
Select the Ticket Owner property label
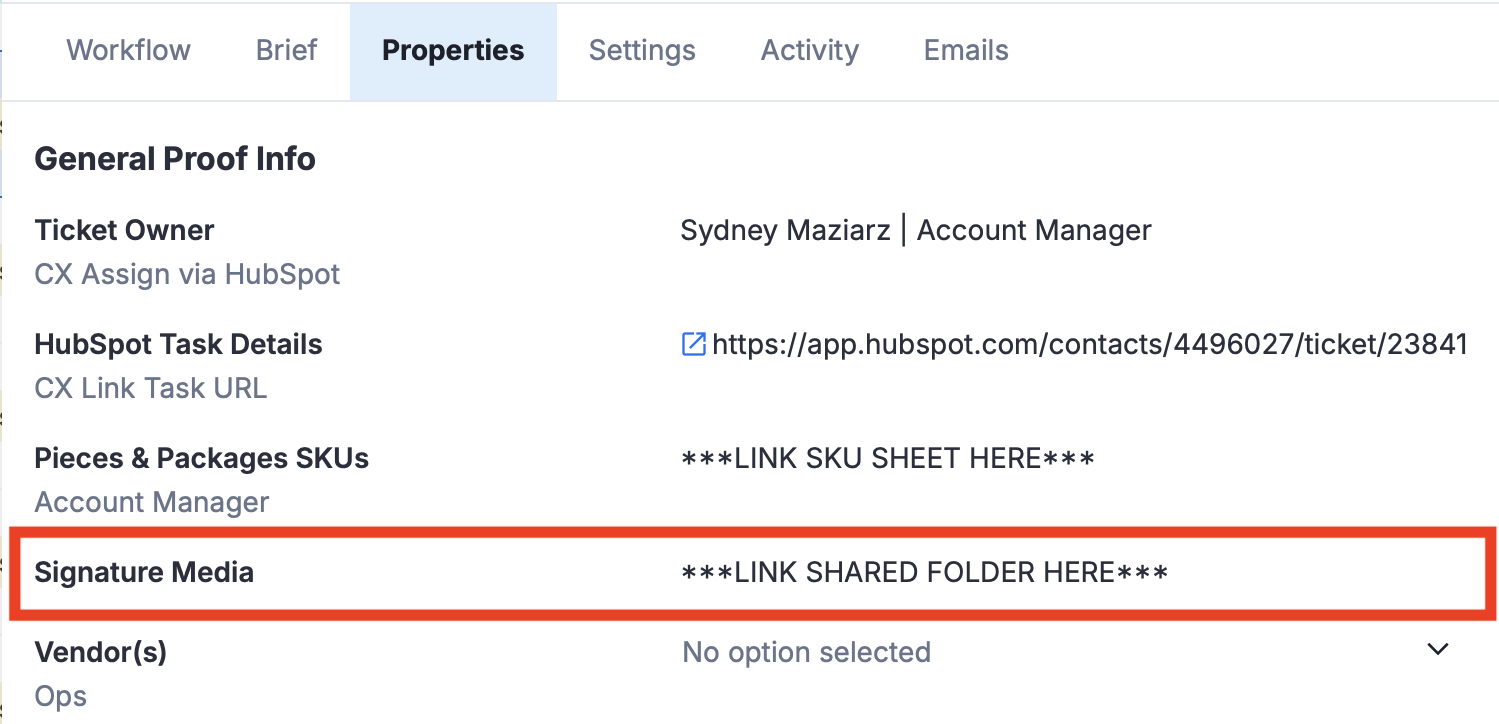(124, 231)
